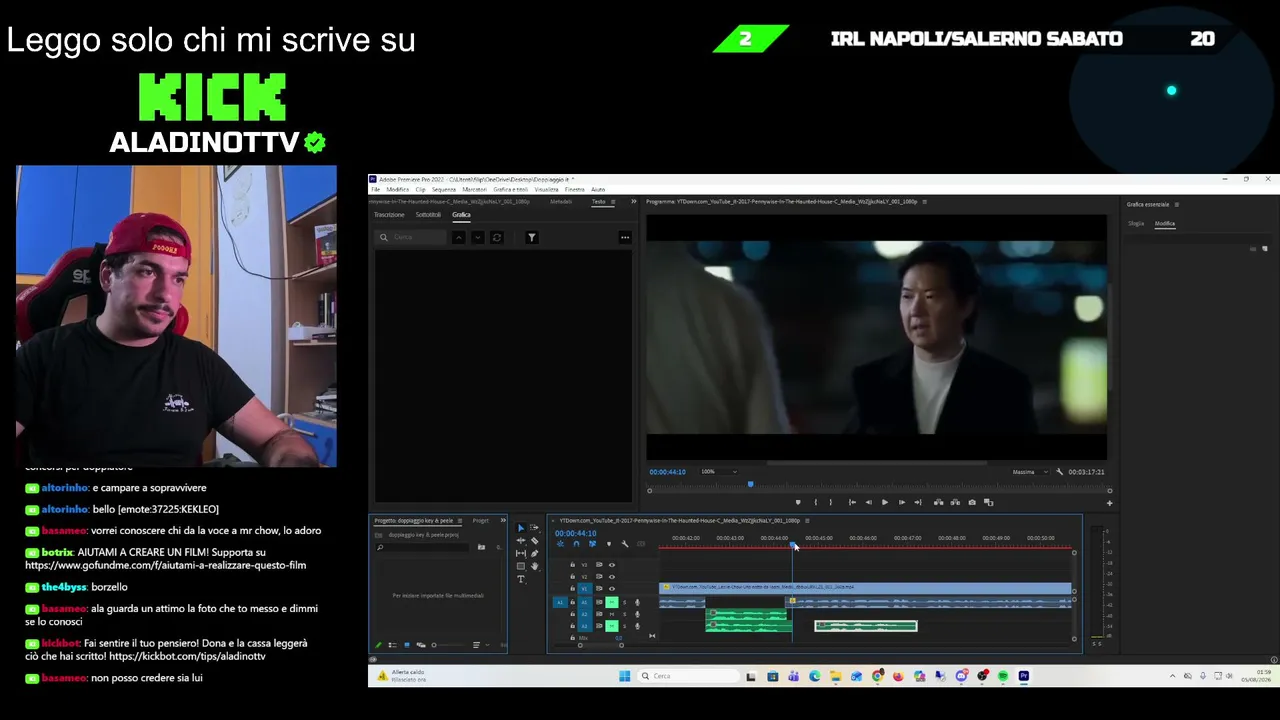Viewport: 1280px width, 720px height.
Task: Open Premiere Pro from the Windows taskbar
Action: (1024, 676)
